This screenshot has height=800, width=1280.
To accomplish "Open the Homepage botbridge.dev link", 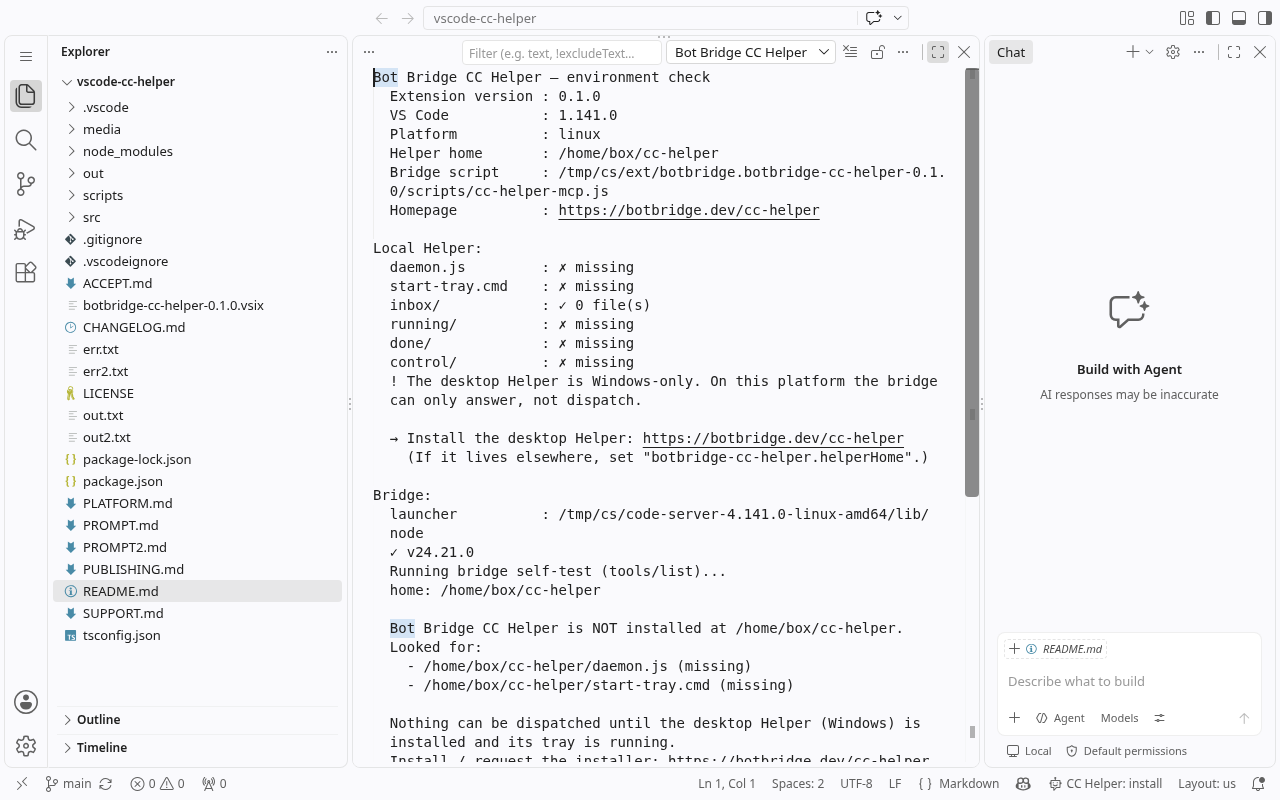I will pos(689,210).
